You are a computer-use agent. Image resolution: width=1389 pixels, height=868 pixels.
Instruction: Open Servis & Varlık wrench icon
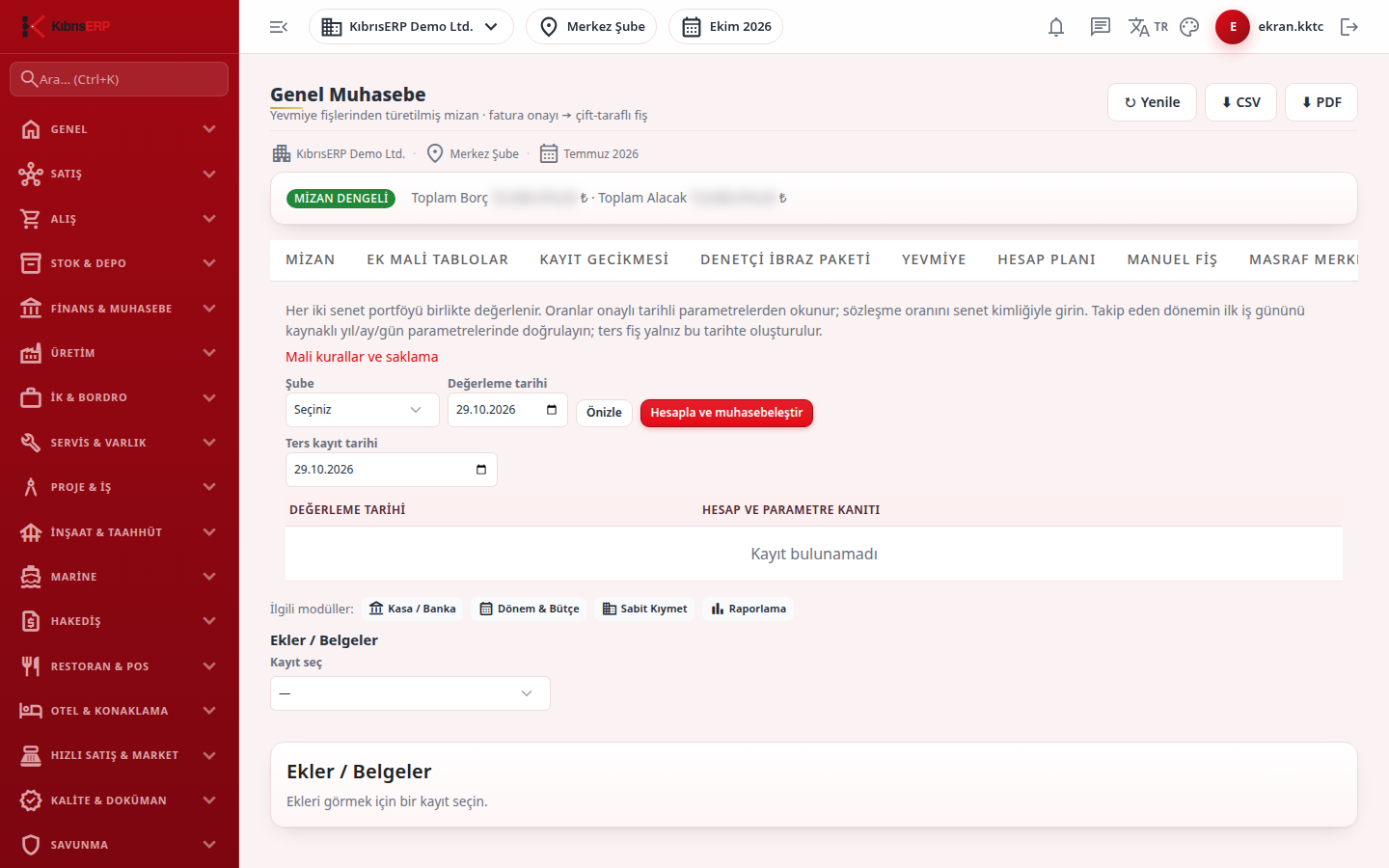31,443
